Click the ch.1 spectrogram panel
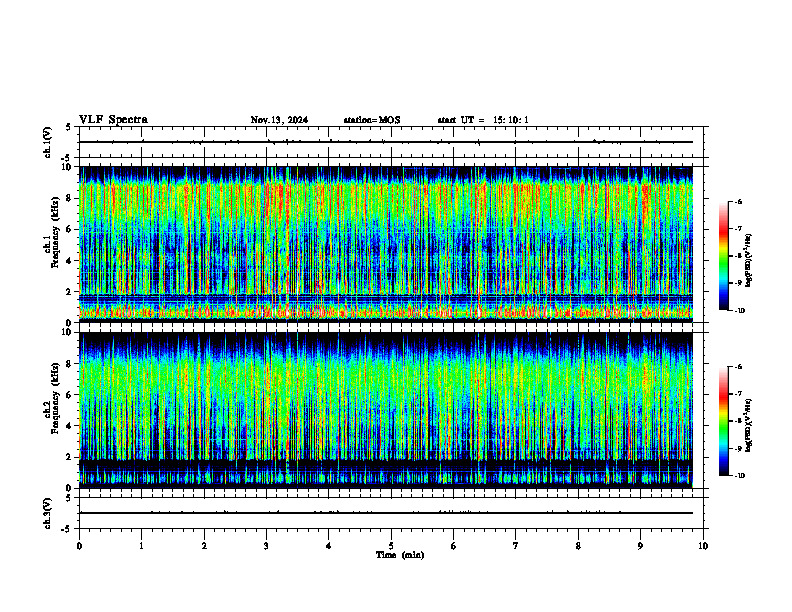 pyautogui.click(x=386, y=244)
